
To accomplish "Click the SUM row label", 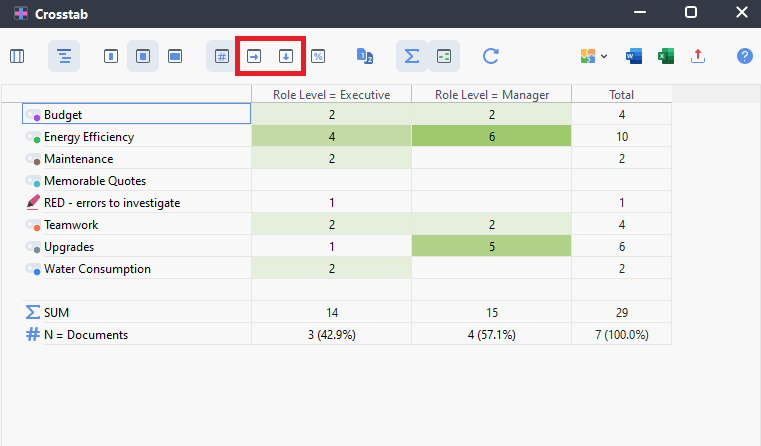I will [56, 313].
